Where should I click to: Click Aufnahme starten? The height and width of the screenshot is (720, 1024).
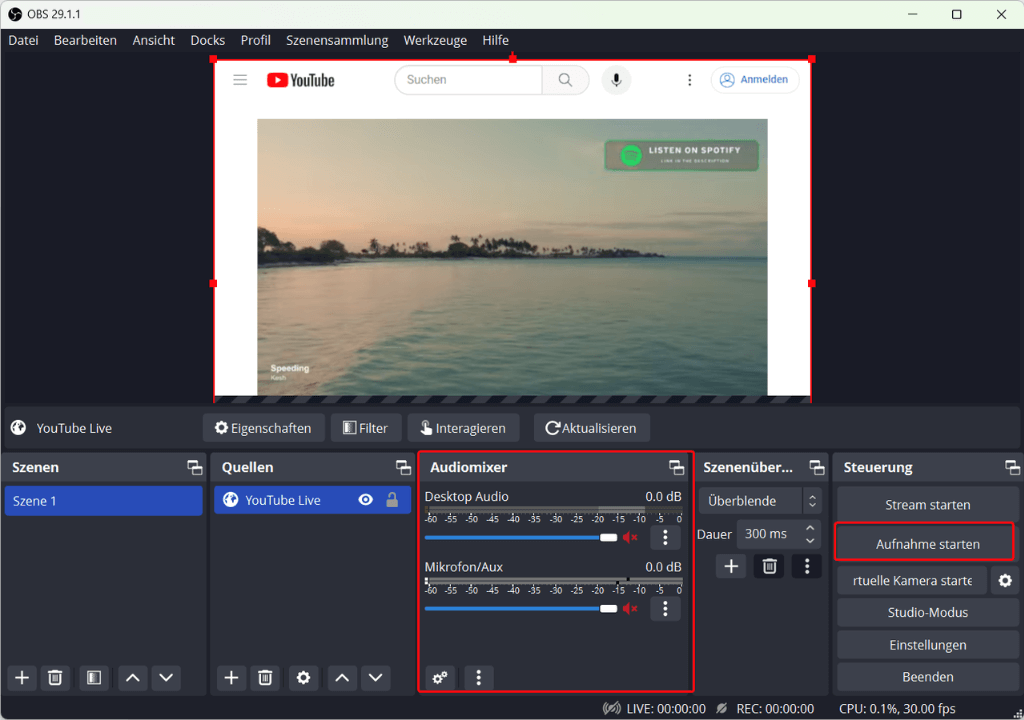(x=925, y=544)
